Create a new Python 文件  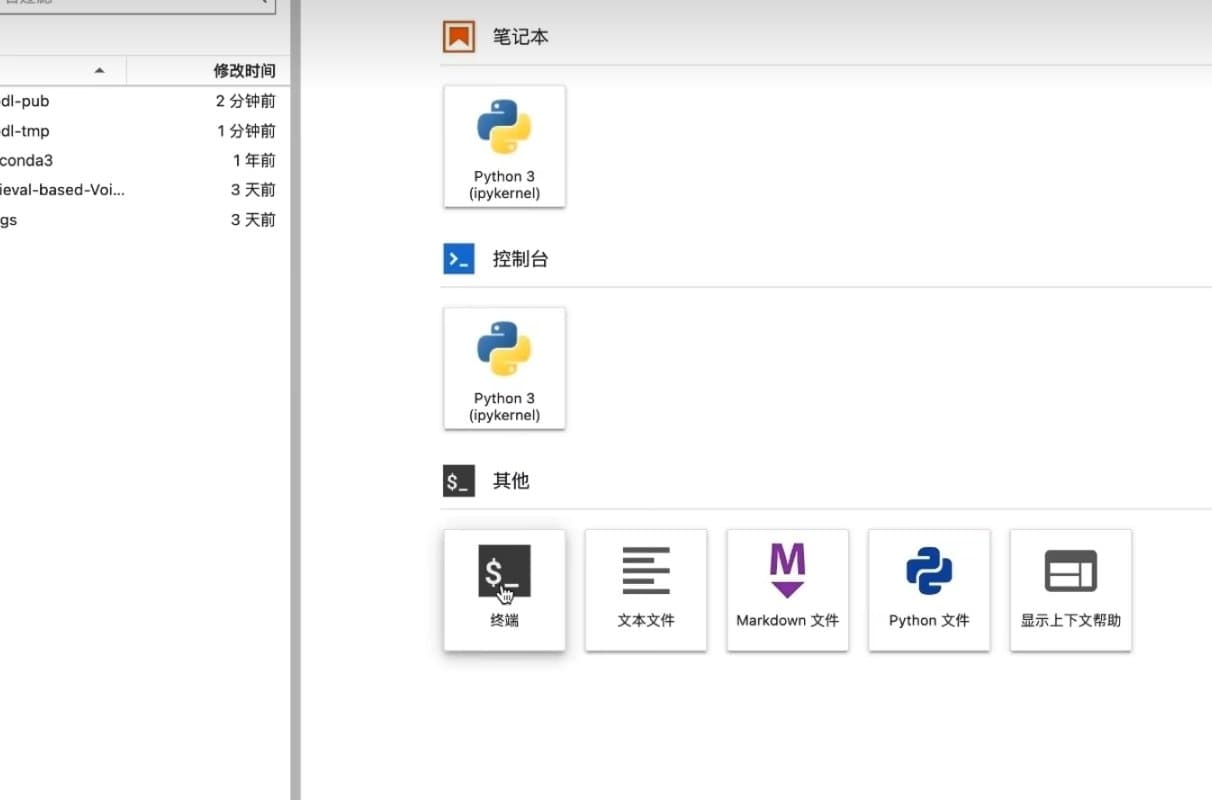929,590
